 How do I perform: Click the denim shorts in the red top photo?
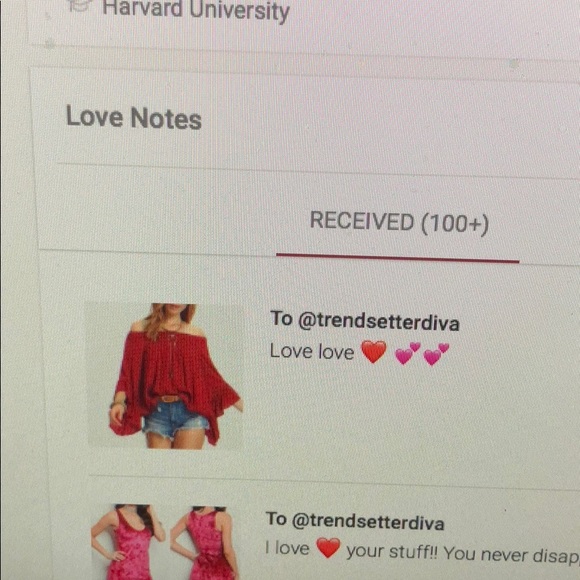(x=175, y=418)
